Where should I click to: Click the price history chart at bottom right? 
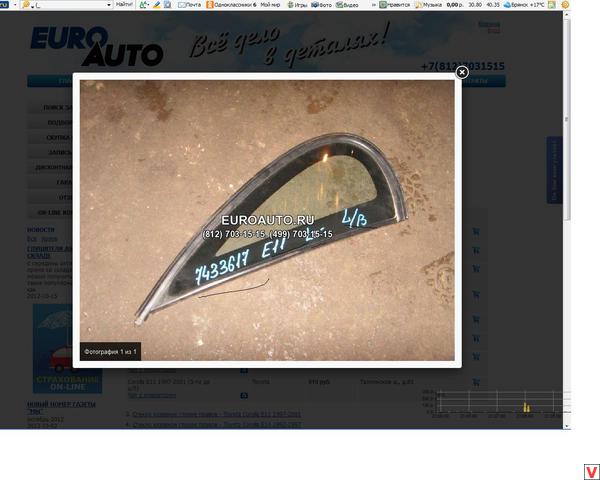pos(496,404)
